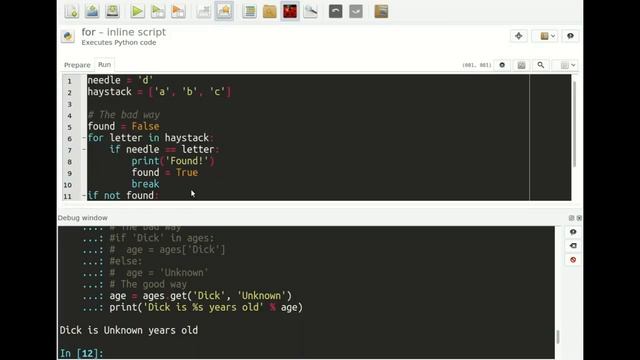Save the experiment via toolbar icon
Viewport: 640px width, 360px height.
tap(112, 11)
